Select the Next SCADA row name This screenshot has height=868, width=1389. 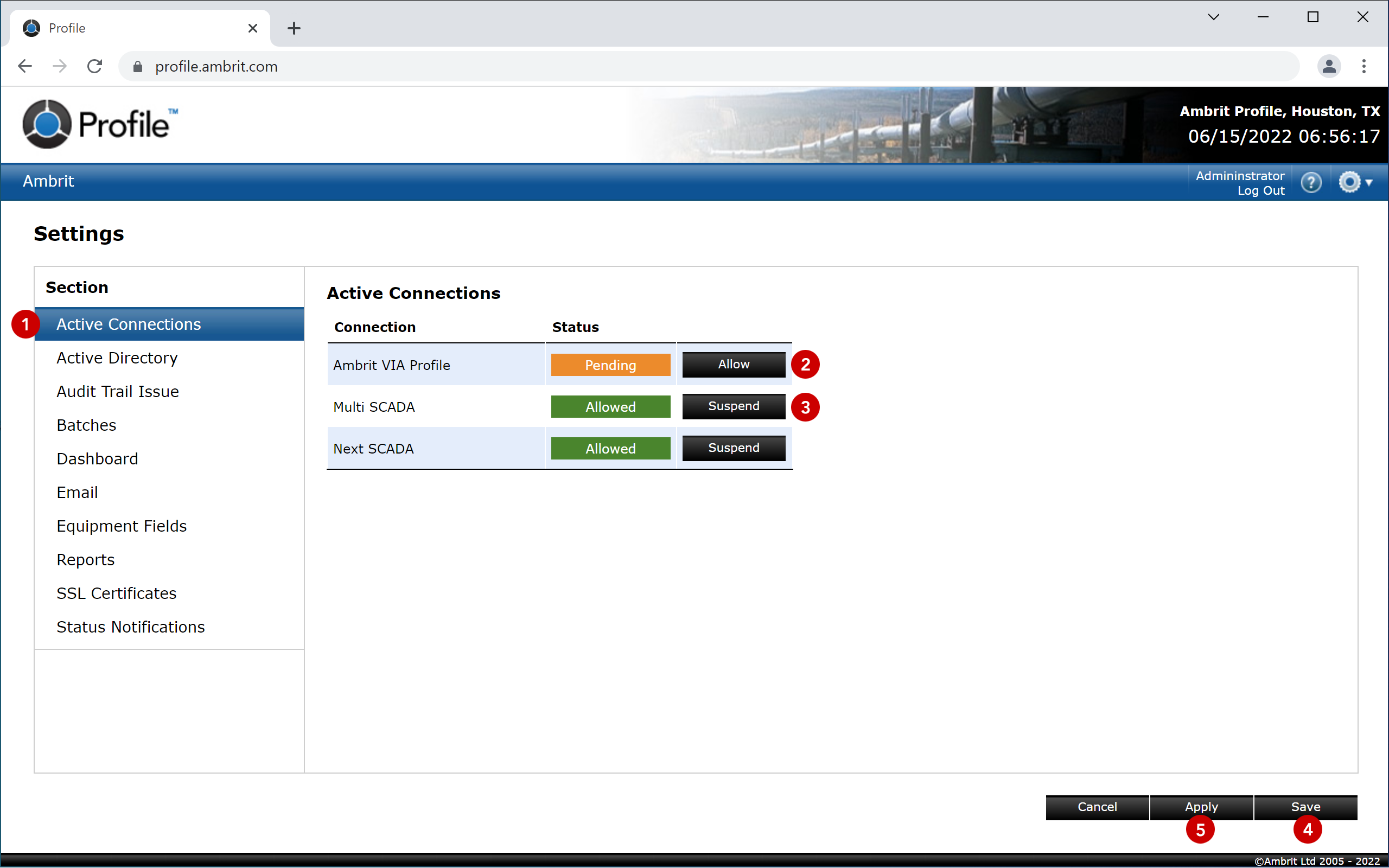pos(373,449)
